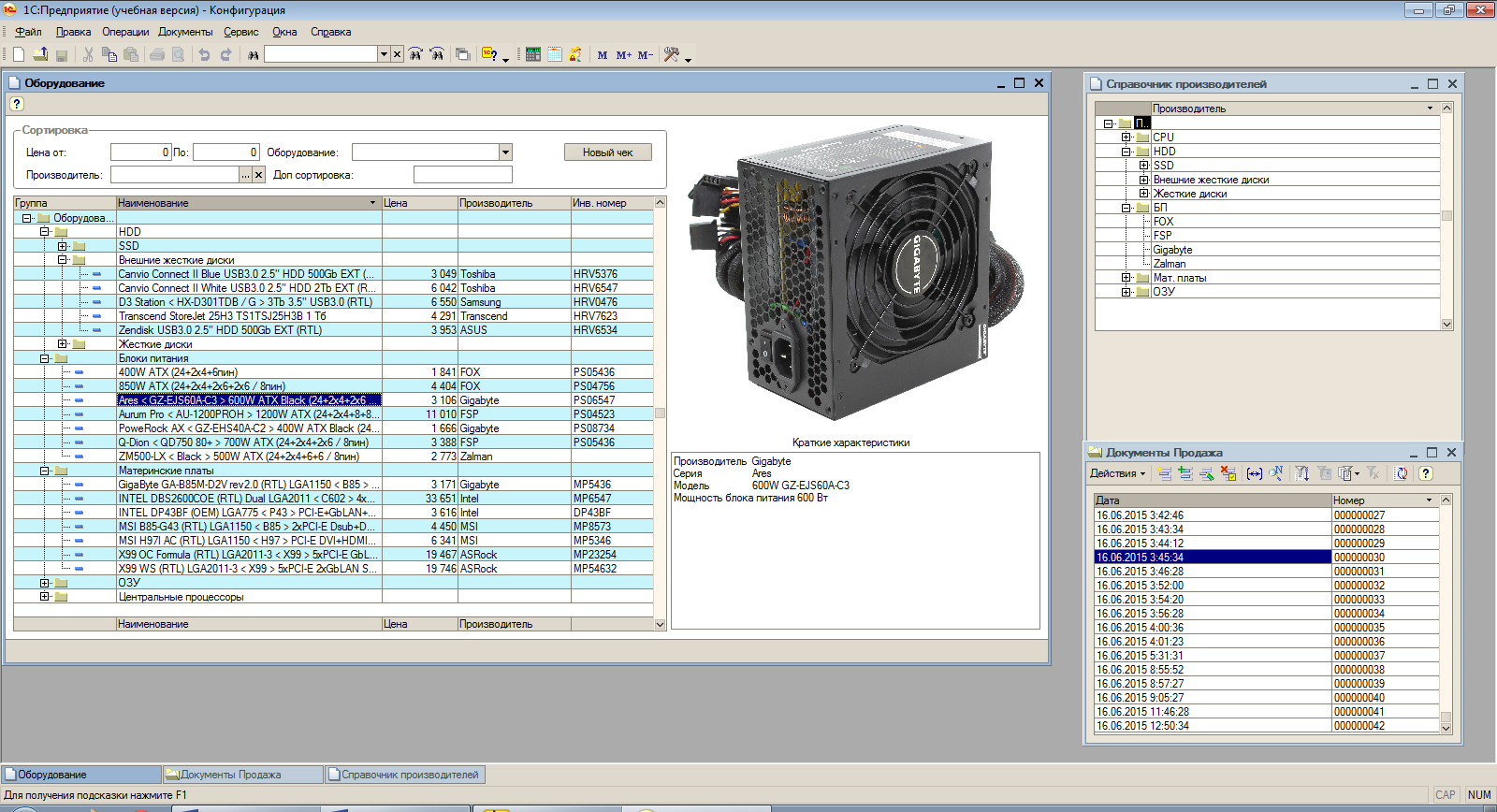Add new entry in Документы Продажа toolbar
The width and height of the screenshot is (1497, 812).
click(1165, 473)
